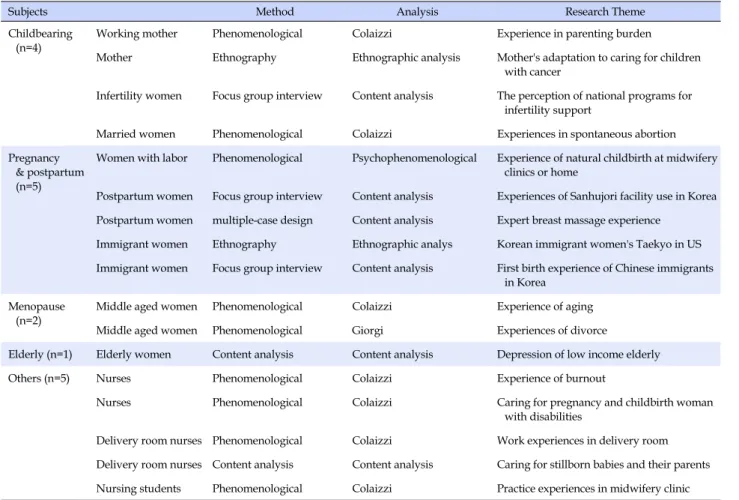Click 'Depression of low income elderly' theme
The width and height of the screenshot is (739, 500).
point(578,354)
